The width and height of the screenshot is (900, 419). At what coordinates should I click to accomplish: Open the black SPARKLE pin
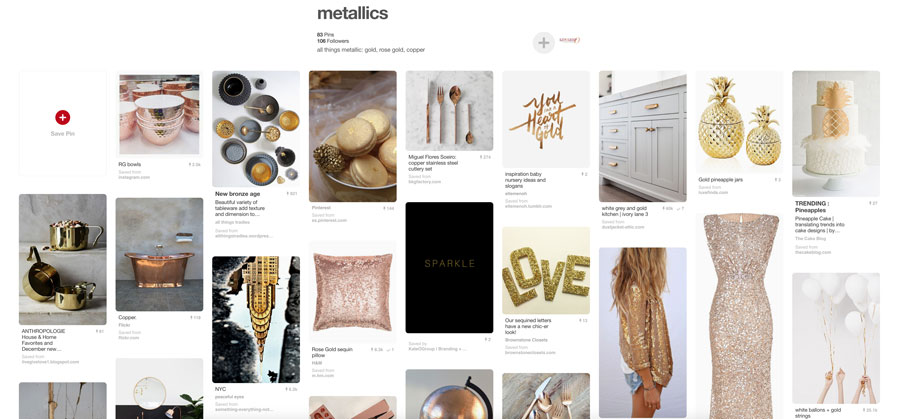[449, 267]
